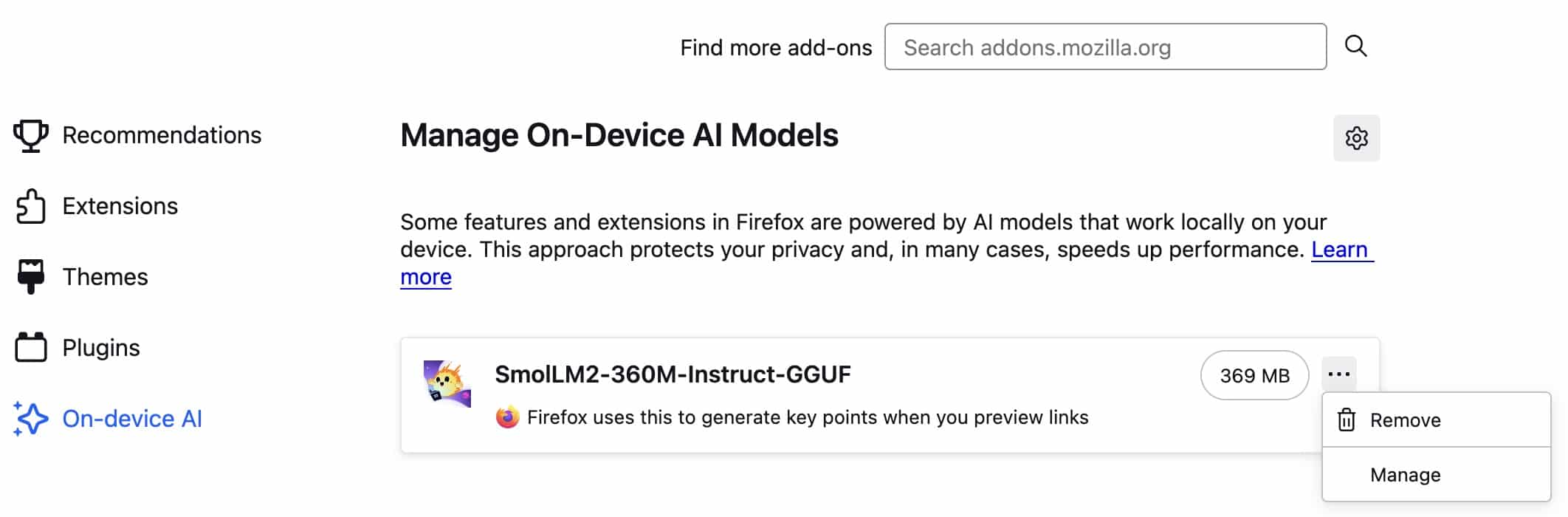The height and width of the screenshot is (517, 1568).
Task: Click the magnifying glass search icon
Action: tap(1355, 47)
